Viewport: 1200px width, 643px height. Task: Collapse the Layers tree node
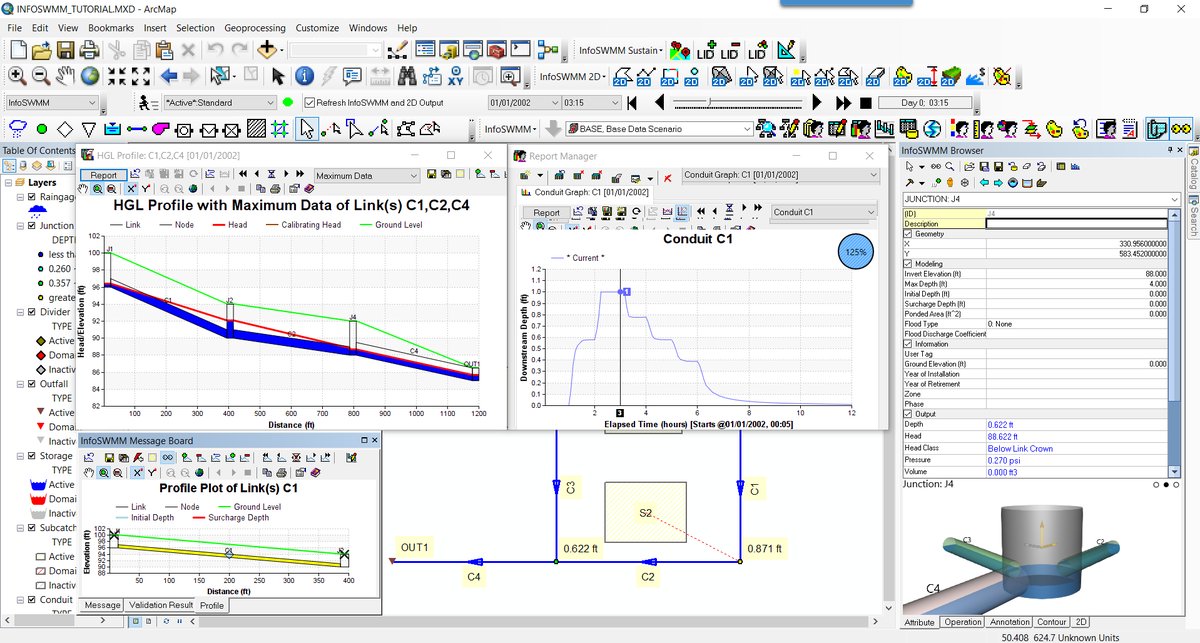8,183
